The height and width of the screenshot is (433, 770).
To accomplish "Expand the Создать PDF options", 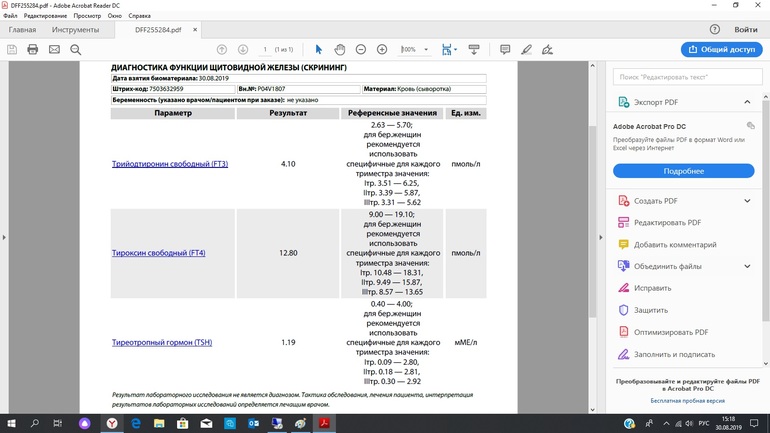I will 747,201.
